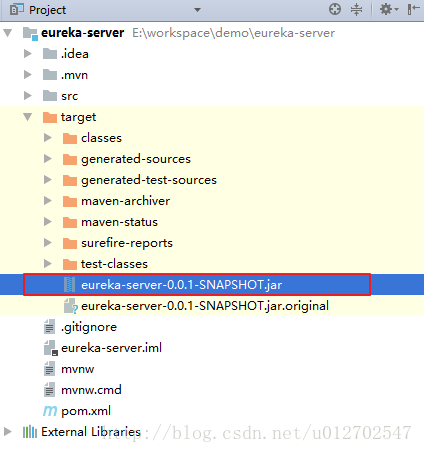Click the hide panel icon
This screenshot has width=424, height=453.
point(413,9)
